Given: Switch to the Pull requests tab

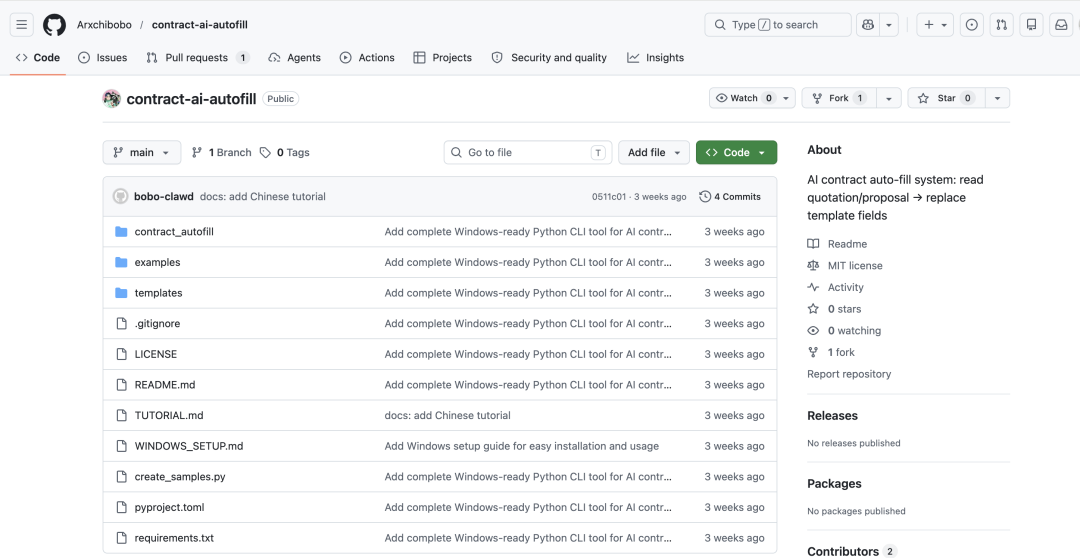Looking at the screenshot, I should click(198, 58).
